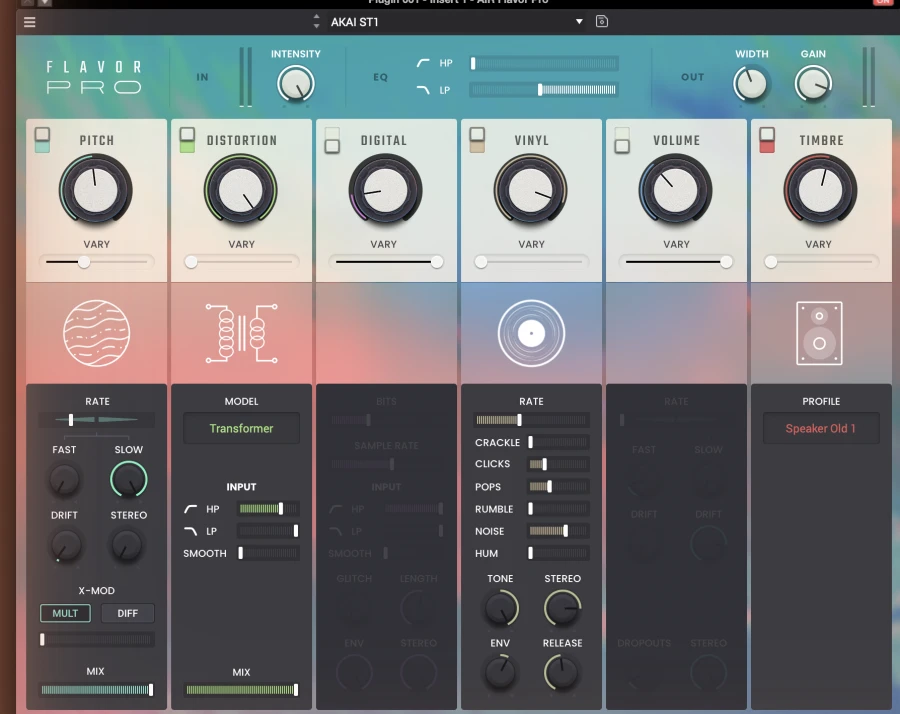
Task: Adjust the Vinyl Vary slider
Action: 532,262
